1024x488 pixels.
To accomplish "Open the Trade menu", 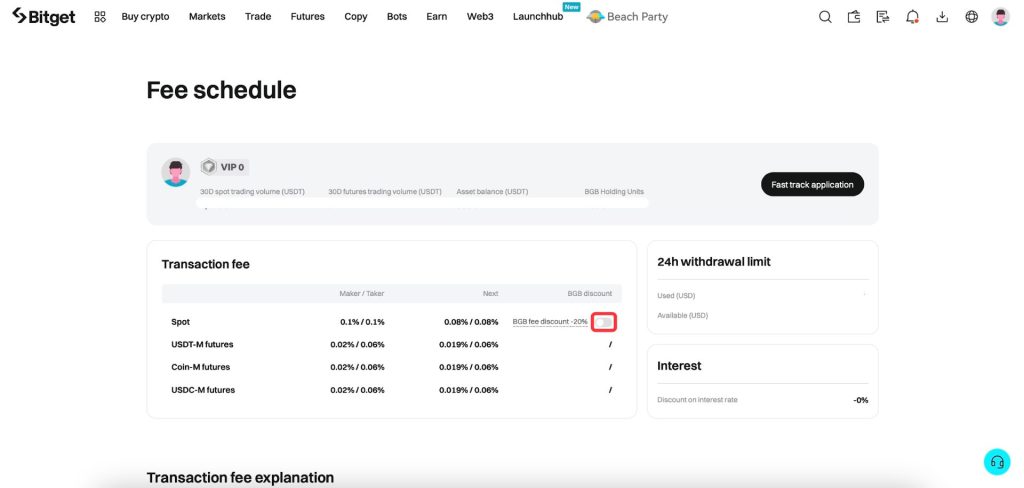I will (x=258, y=17).
